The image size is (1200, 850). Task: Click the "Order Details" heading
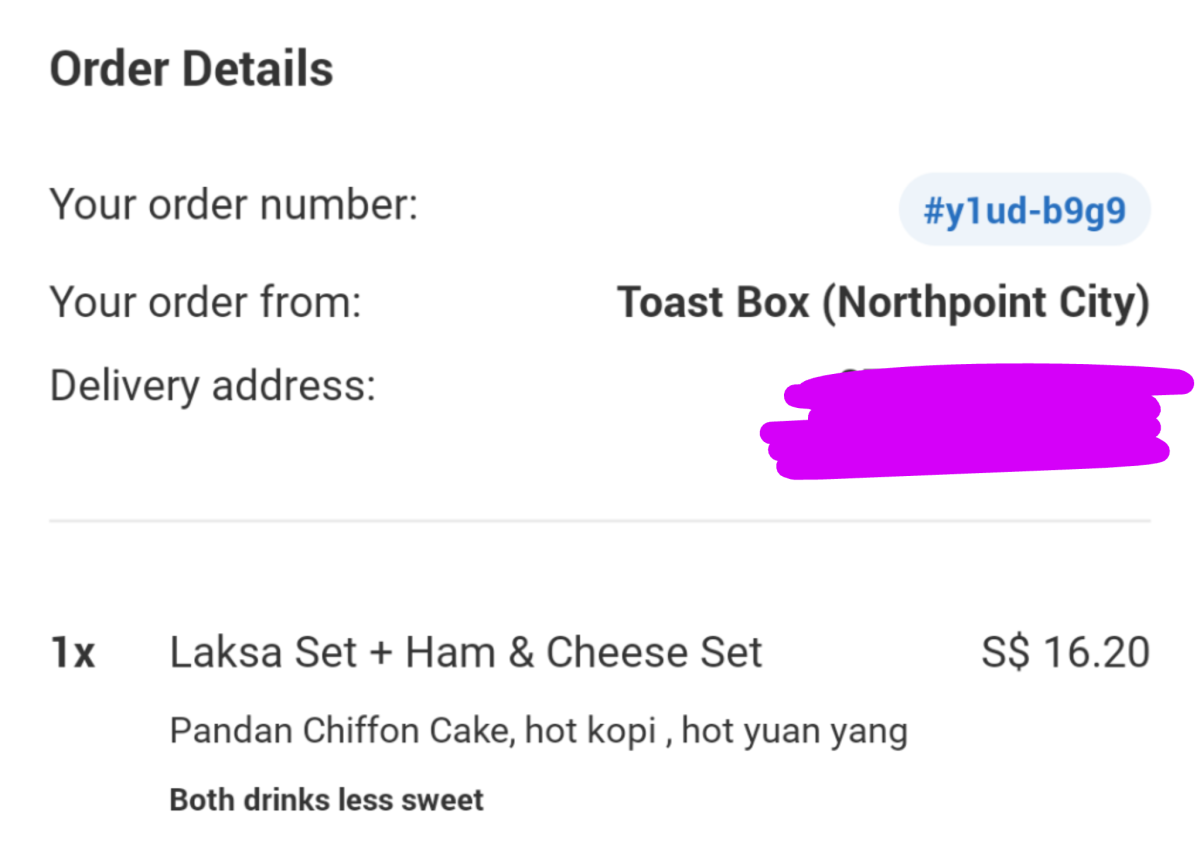tap(191, 70)
